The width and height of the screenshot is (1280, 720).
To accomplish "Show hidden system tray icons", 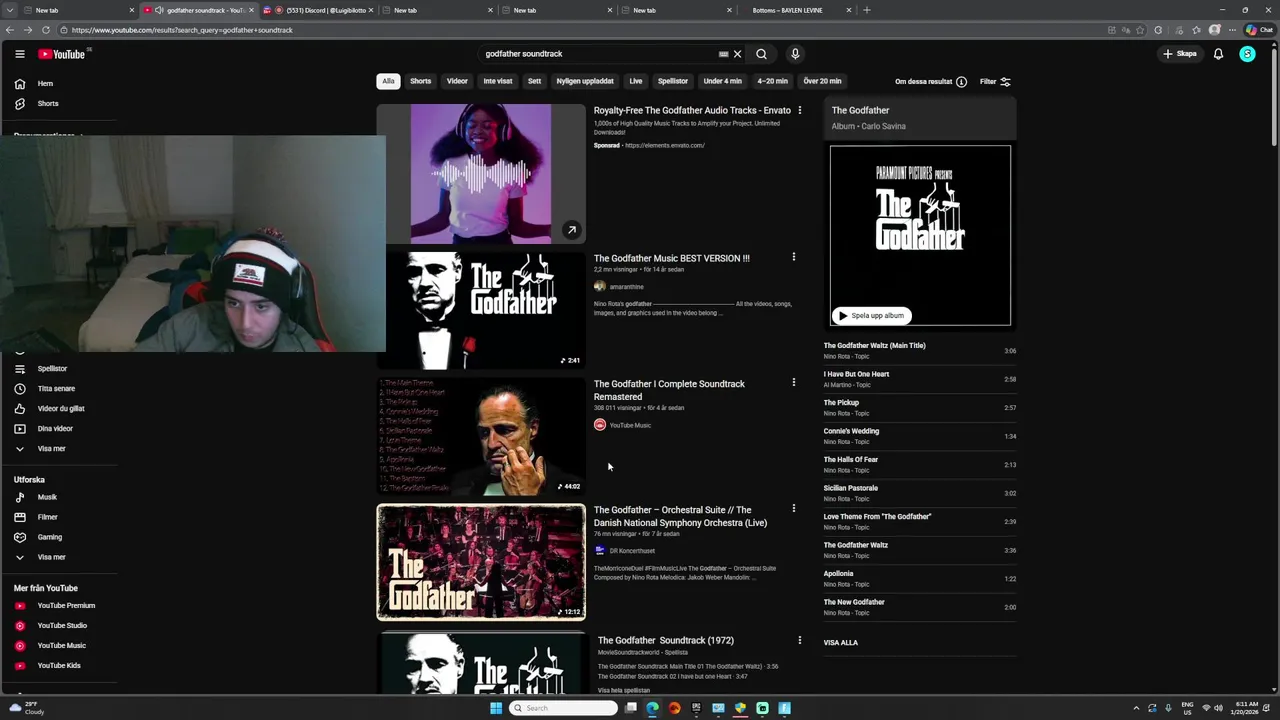I will click(1136, 708).
